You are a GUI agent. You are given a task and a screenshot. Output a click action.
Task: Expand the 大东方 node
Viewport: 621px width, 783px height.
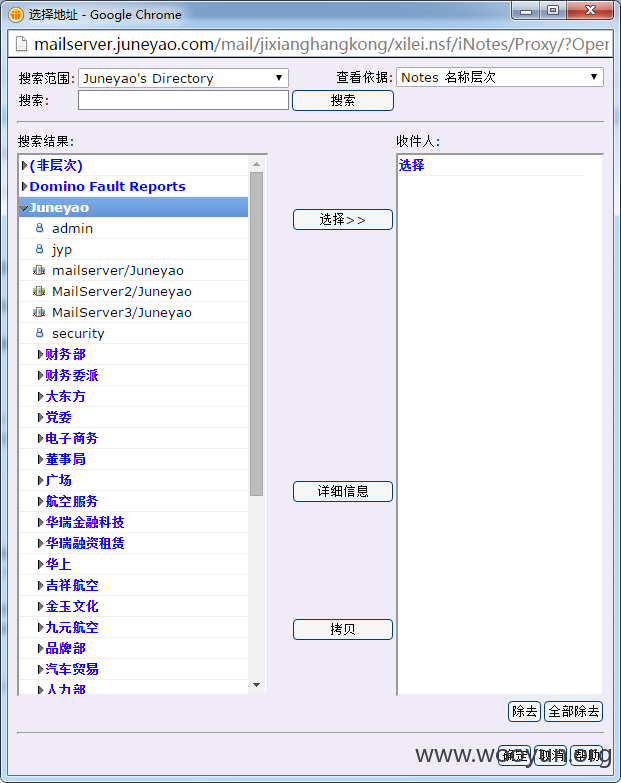[x=40, y=396]
